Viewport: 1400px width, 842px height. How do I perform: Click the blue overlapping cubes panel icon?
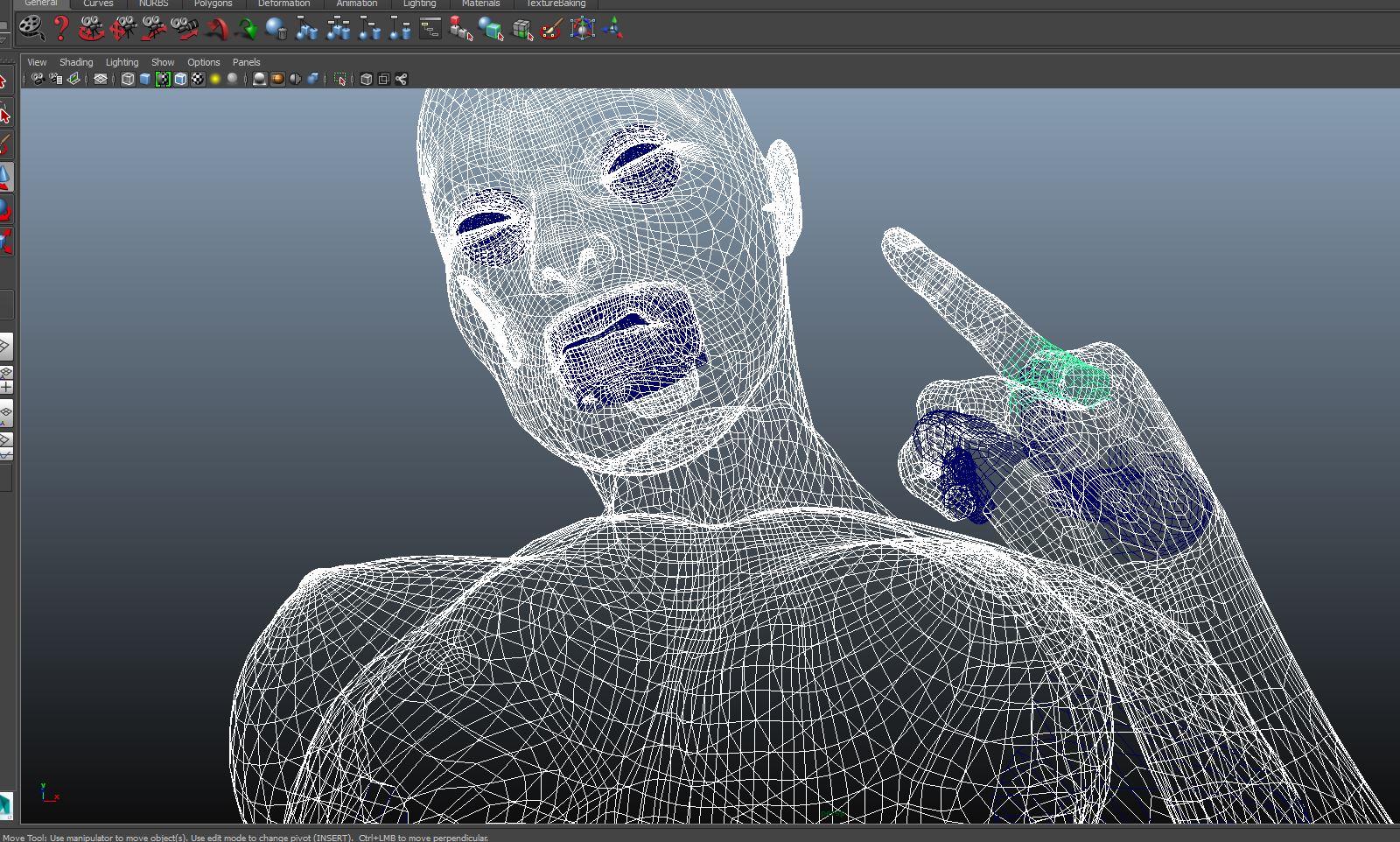click(312, 79)
